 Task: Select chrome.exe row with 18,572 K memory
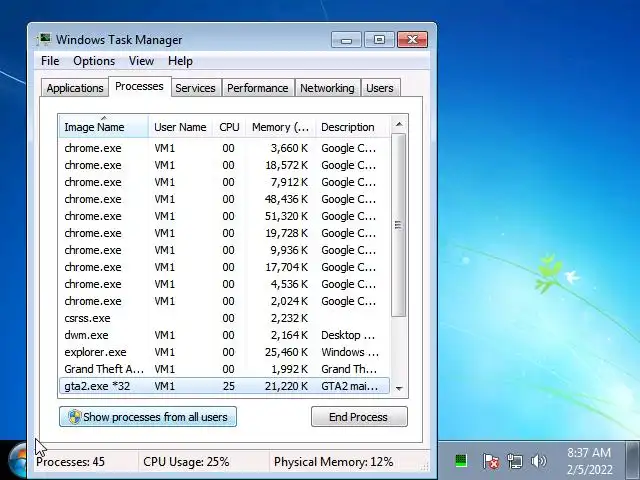[x=224, y=165]
